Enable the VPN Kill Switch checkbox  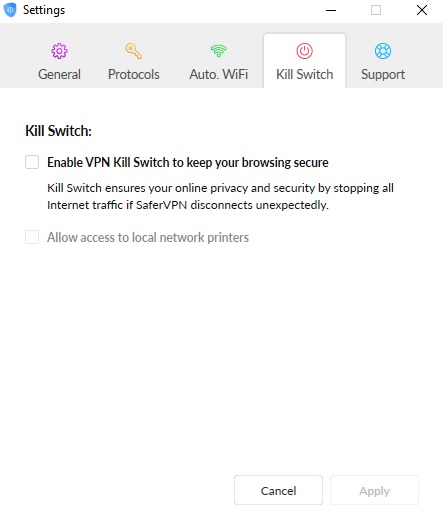[32, 162]
